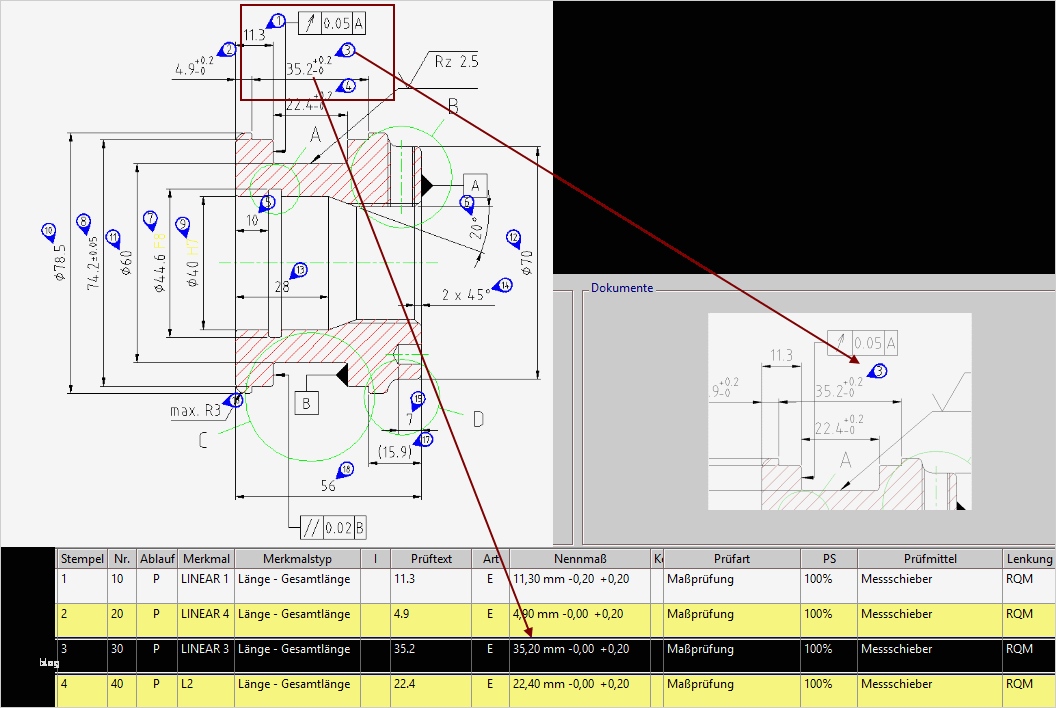Select the runout tolerance frame 0.05 A
The width and height of the screenshot is (1056, 708).
click(x=333, y=24)
